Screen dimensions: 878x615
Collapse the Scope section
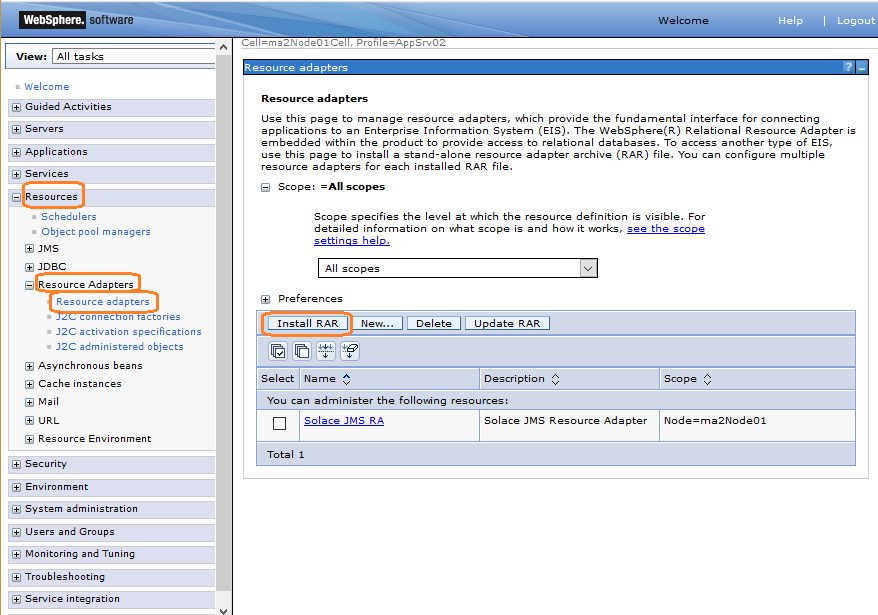click(x=266, y=187)
